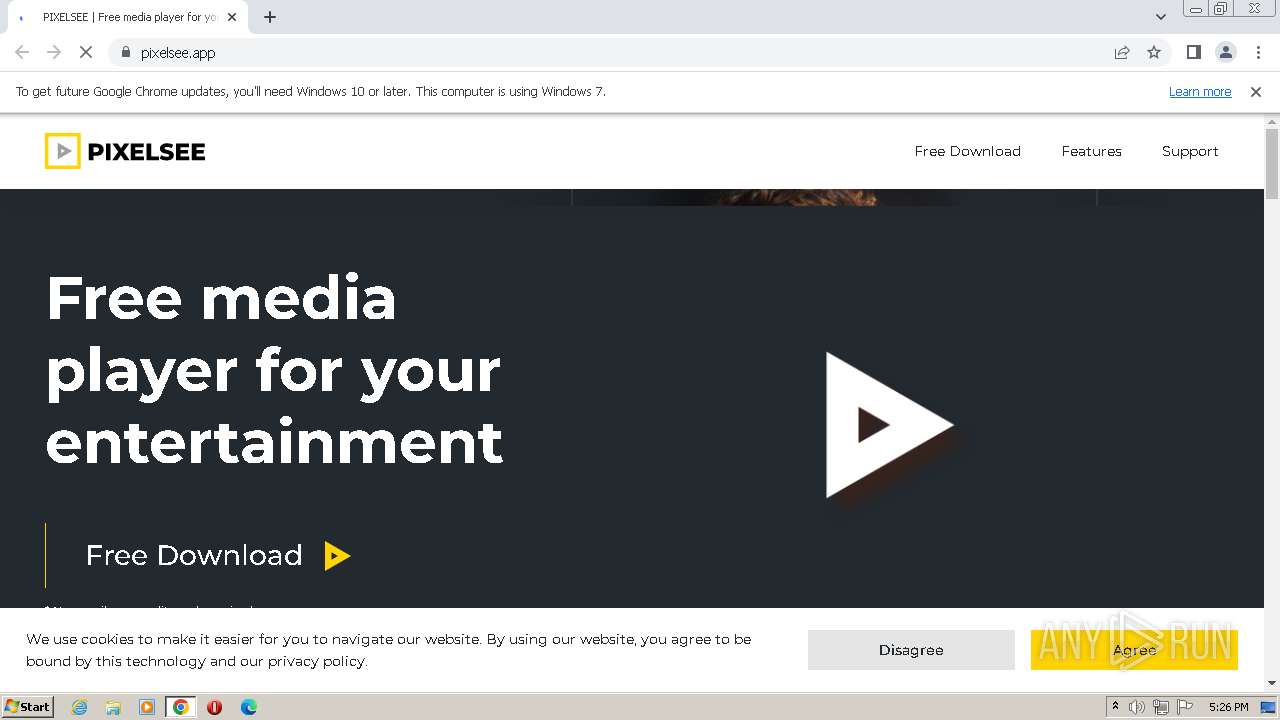Viewport: 1280px width, 720px height.
Task: Show hidden system tray icons
Action: coord(1115,707)
